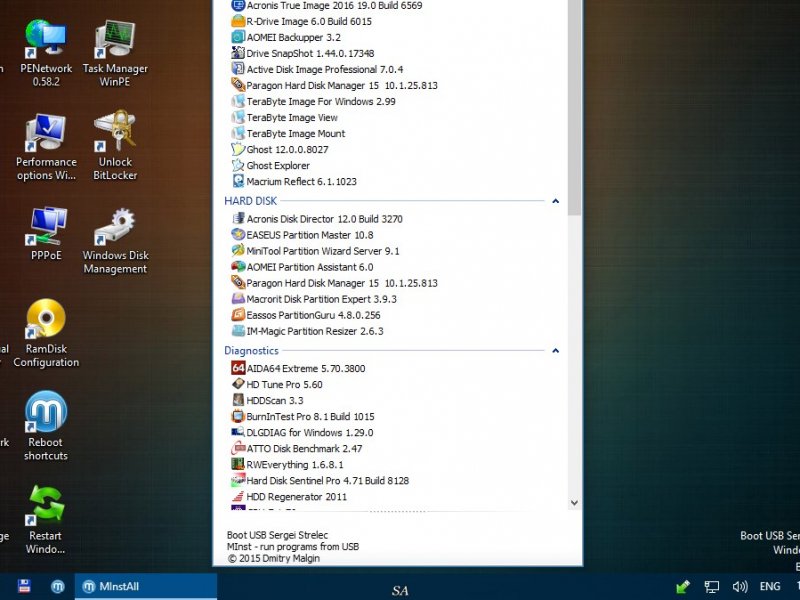Select the MiniTool Partition Wizard Server icon

click(238, 251)
